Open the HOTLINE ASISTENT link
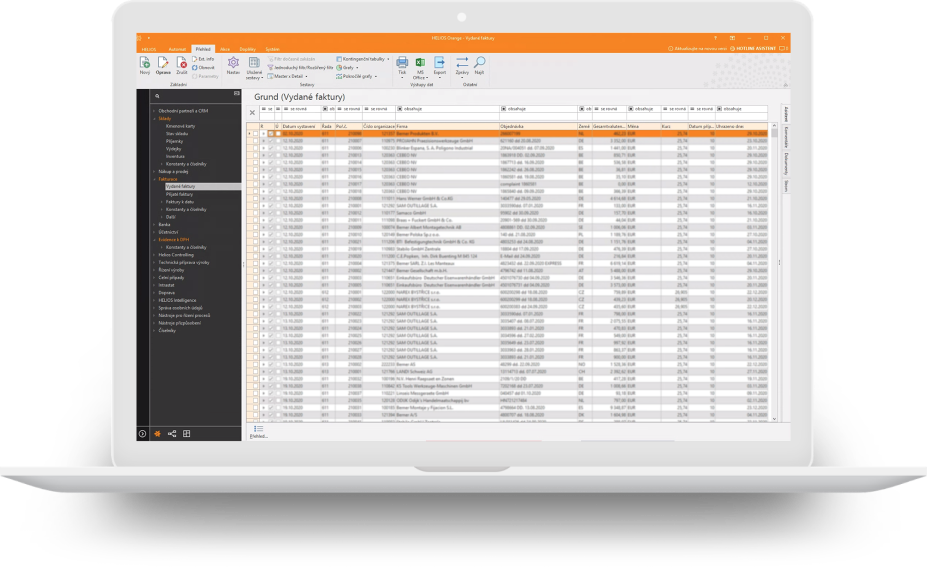The width and height of the screenshot is (927, 567). (753, 48)
